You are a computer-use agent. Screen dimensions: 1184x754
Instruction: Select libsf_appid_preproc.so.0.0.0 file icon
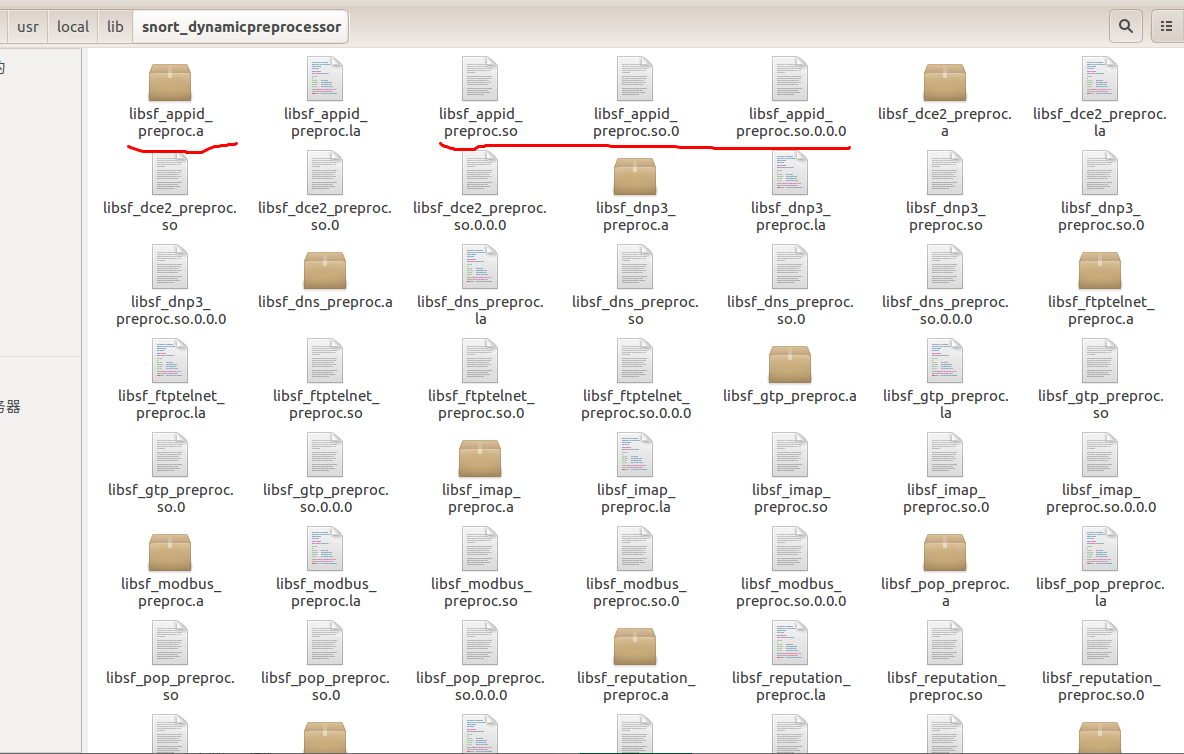791,79
